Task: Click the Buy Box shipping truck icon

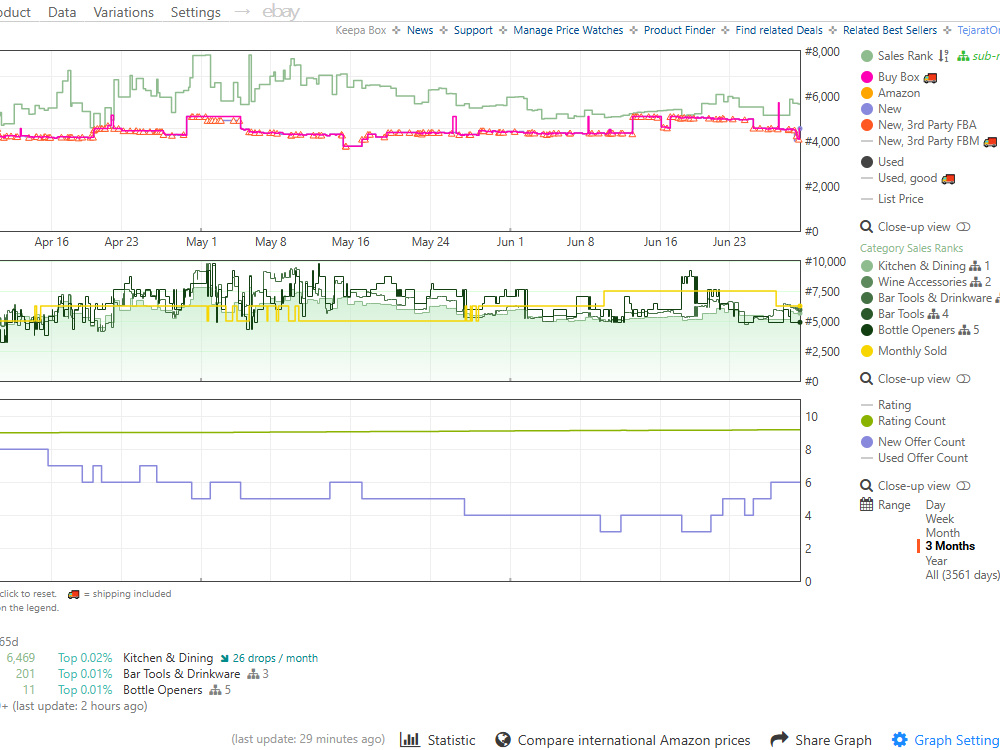Action: click(x=930, y=78)
